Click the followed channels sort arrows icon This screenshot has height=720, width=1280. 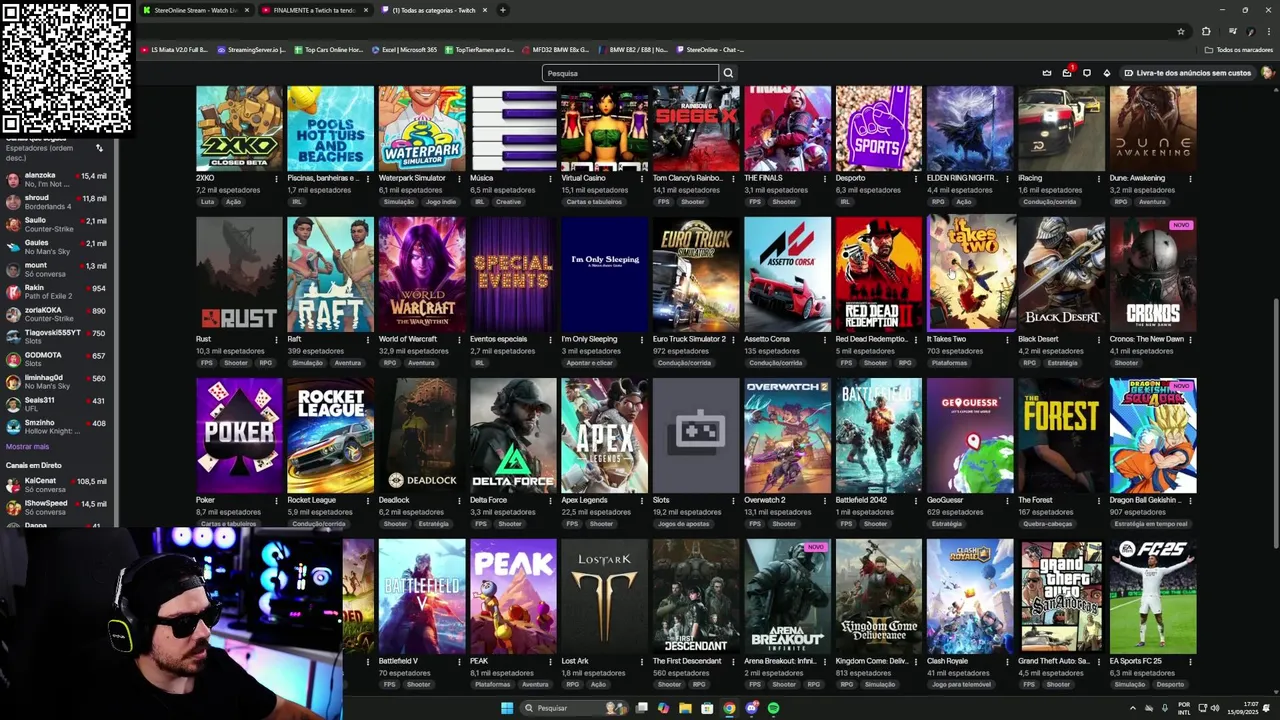[99, 148]
